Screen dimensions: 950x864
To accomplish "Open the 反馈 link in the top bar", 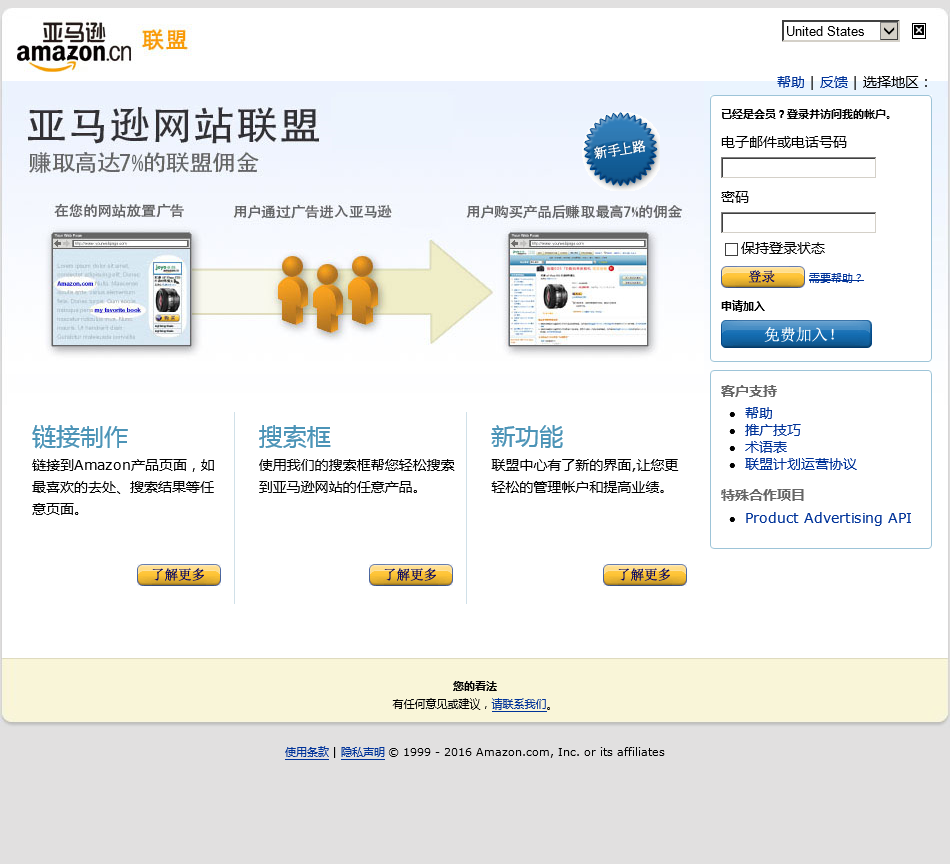I will click(834, 82).
